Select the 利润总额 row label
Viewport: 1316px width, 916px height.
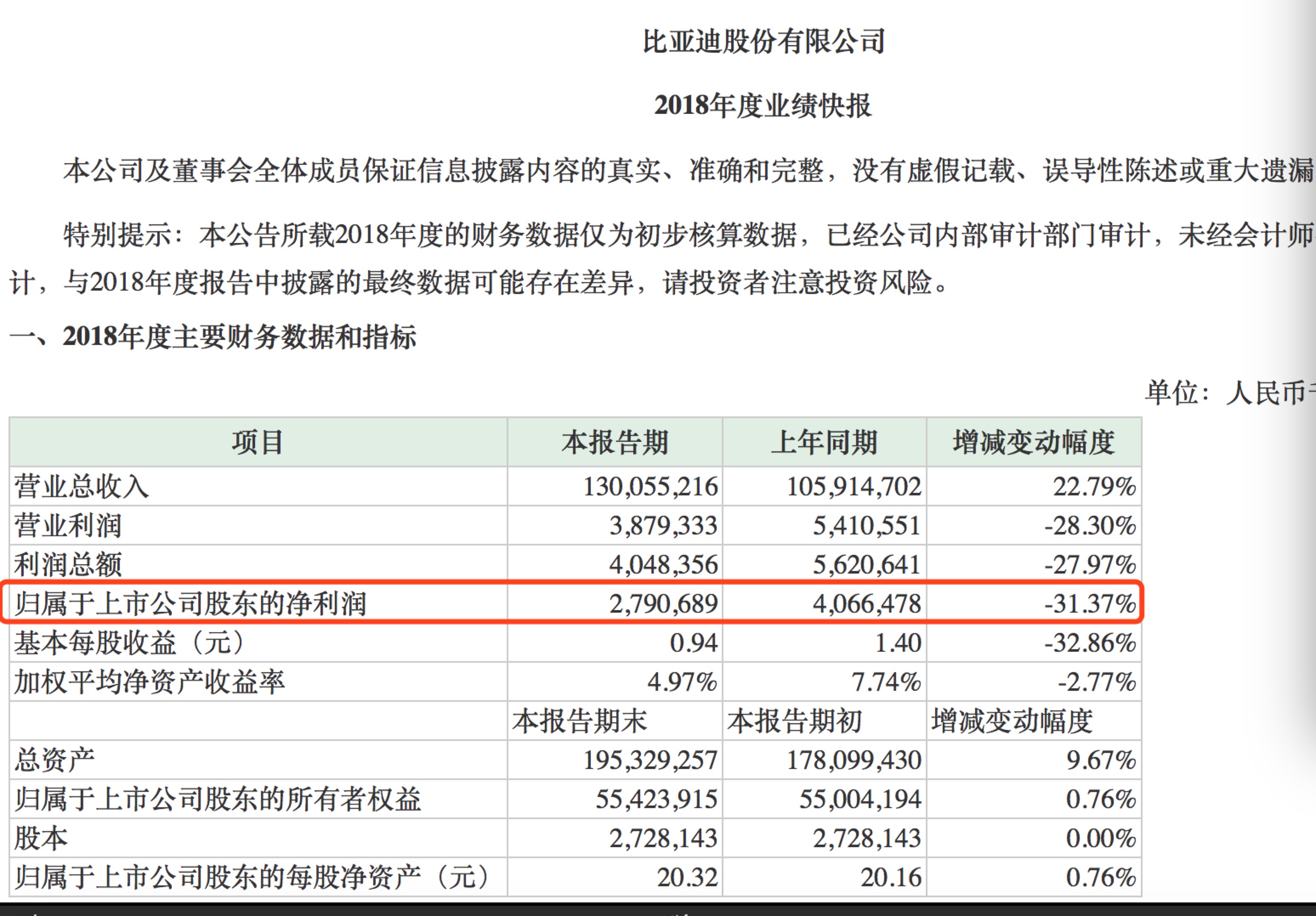[x=68, y=565]
